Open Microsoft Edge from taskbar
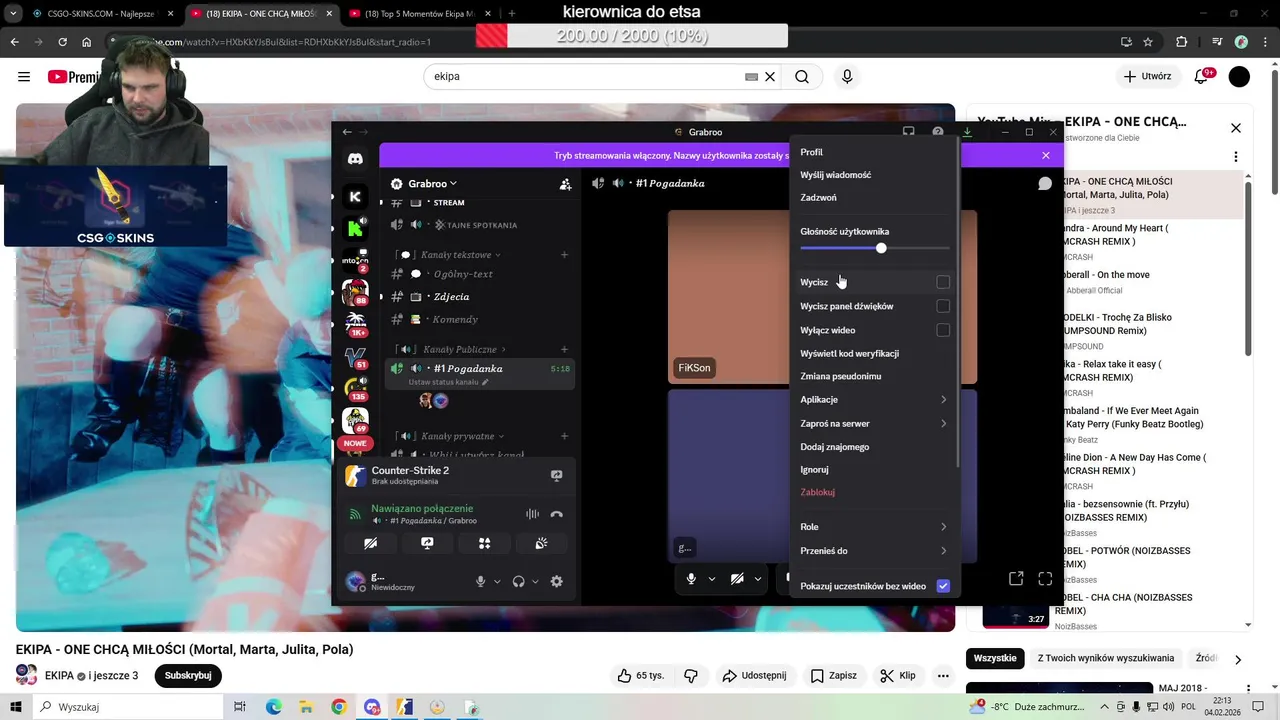This screenshot has width=1280, height=720. coord(274,707)
